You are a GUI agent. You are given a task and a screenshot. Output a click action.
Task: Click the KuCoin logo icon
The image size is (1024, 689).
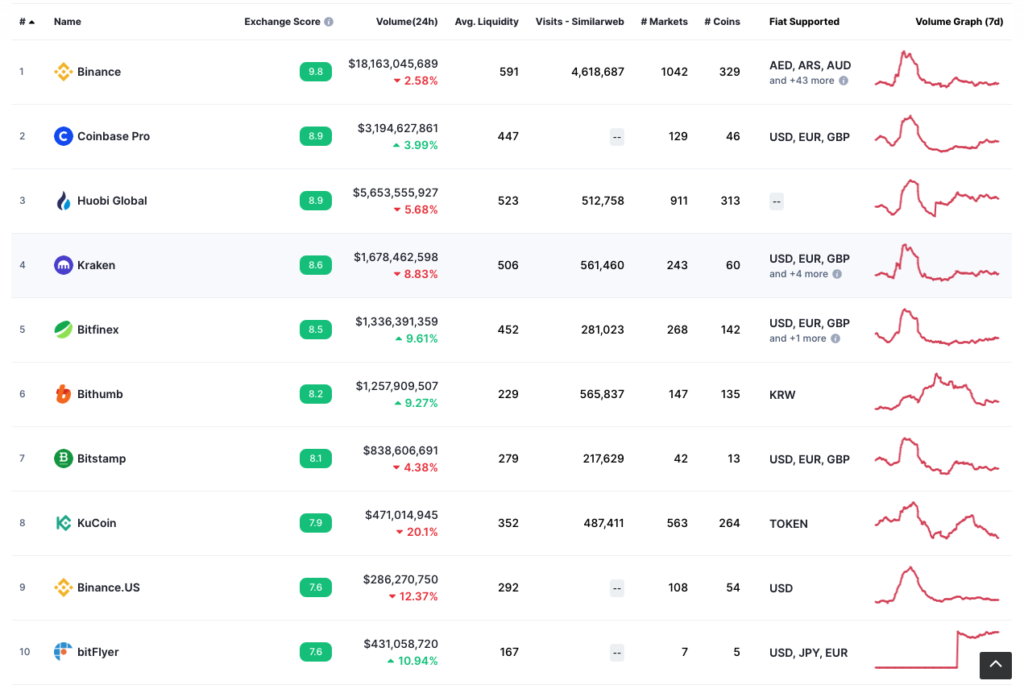pyautogui.click(x=63, y=523)
